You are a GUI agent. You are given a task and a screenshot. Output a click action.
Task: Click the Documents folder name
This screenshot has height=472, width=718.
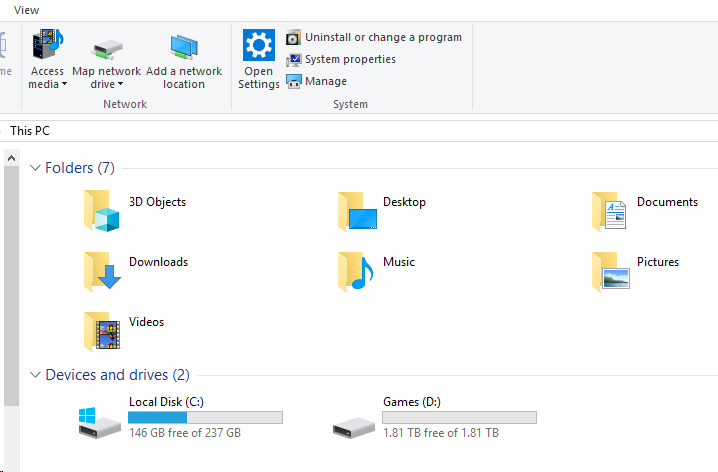pos(667,202)
